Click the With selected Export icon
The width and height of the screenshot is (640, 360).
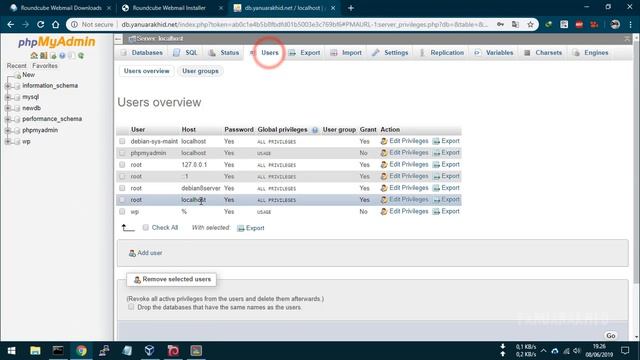241,228
